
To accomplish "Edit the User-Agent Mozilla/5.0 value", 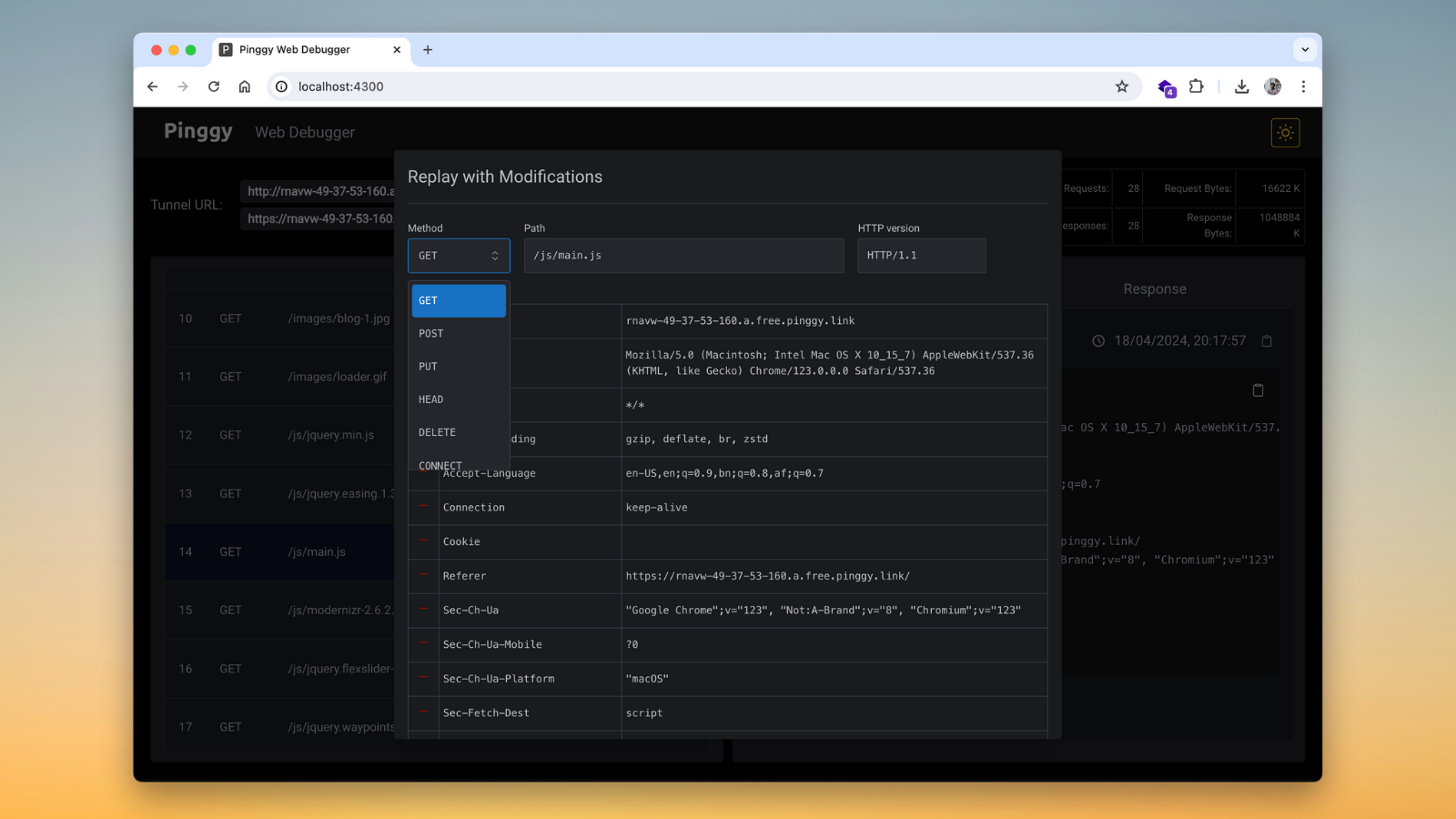I will pyautogui.click(x=834, y=363).
